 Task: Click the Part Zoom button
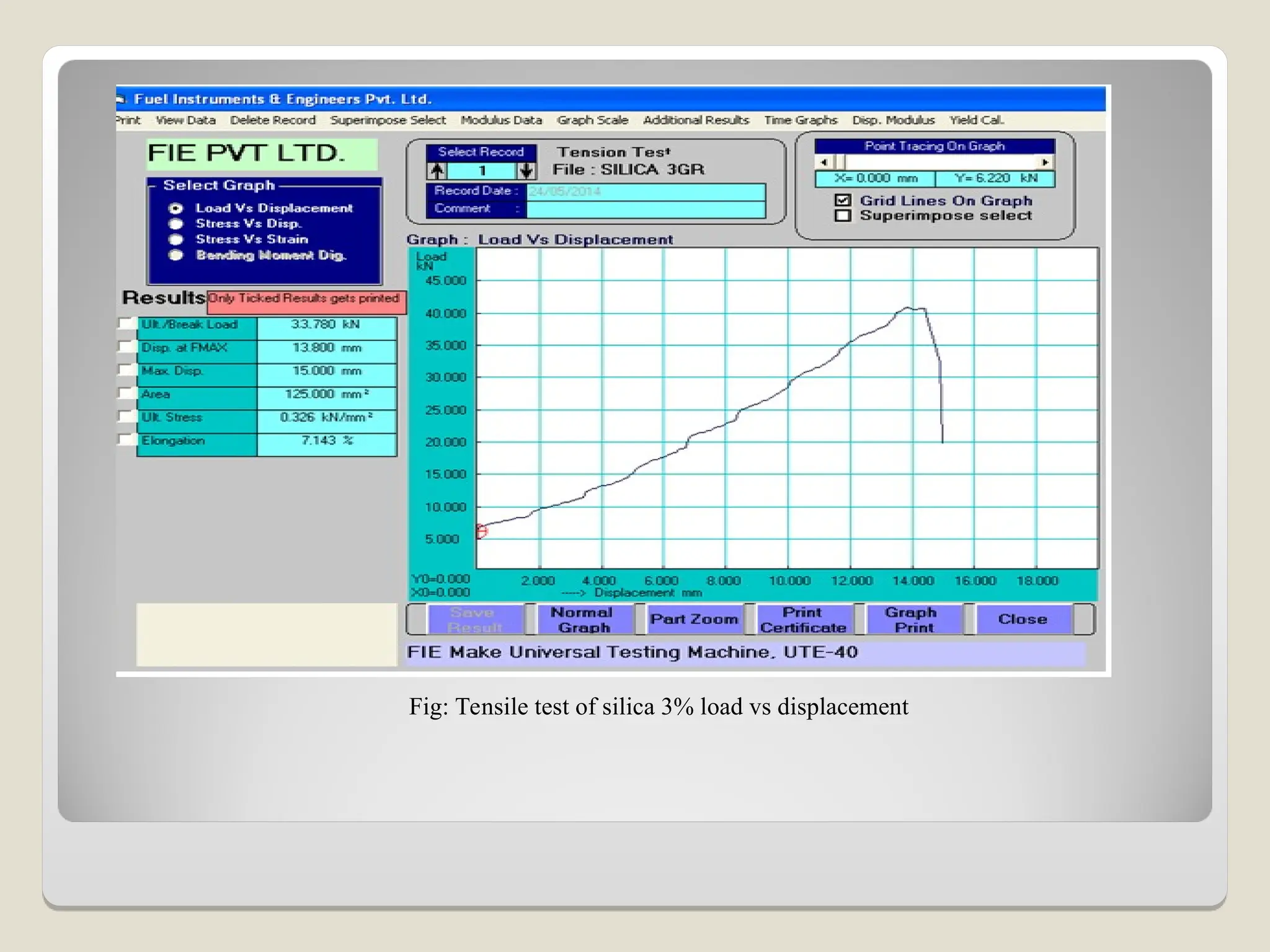pos(694,620)
